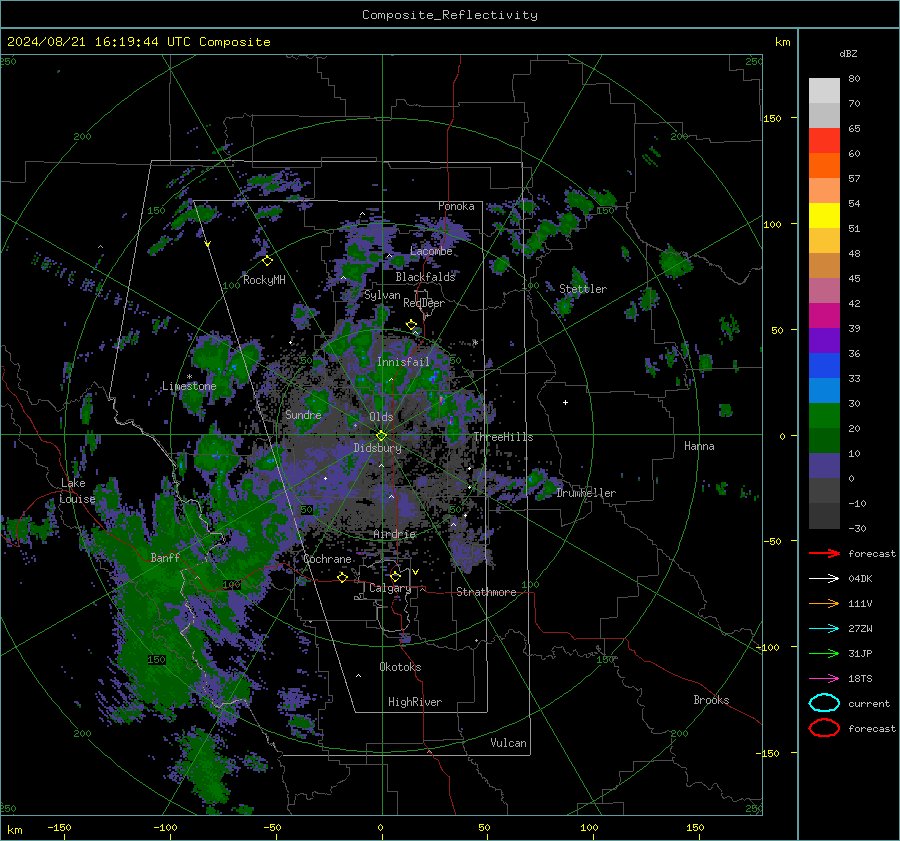Screen dimensions: 900x841
Task: Click the Lake Louise label
Action: tap(77, 491)
